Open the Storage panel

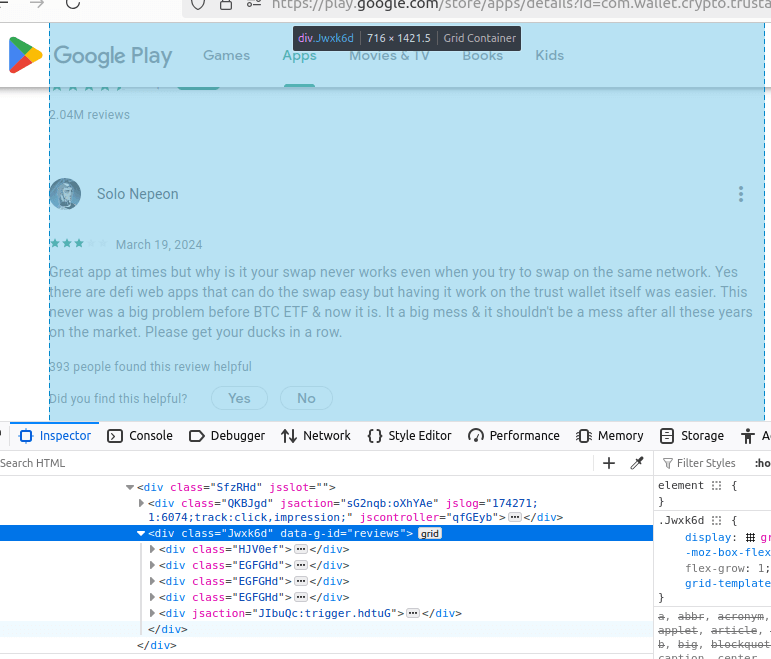[692, 436]
